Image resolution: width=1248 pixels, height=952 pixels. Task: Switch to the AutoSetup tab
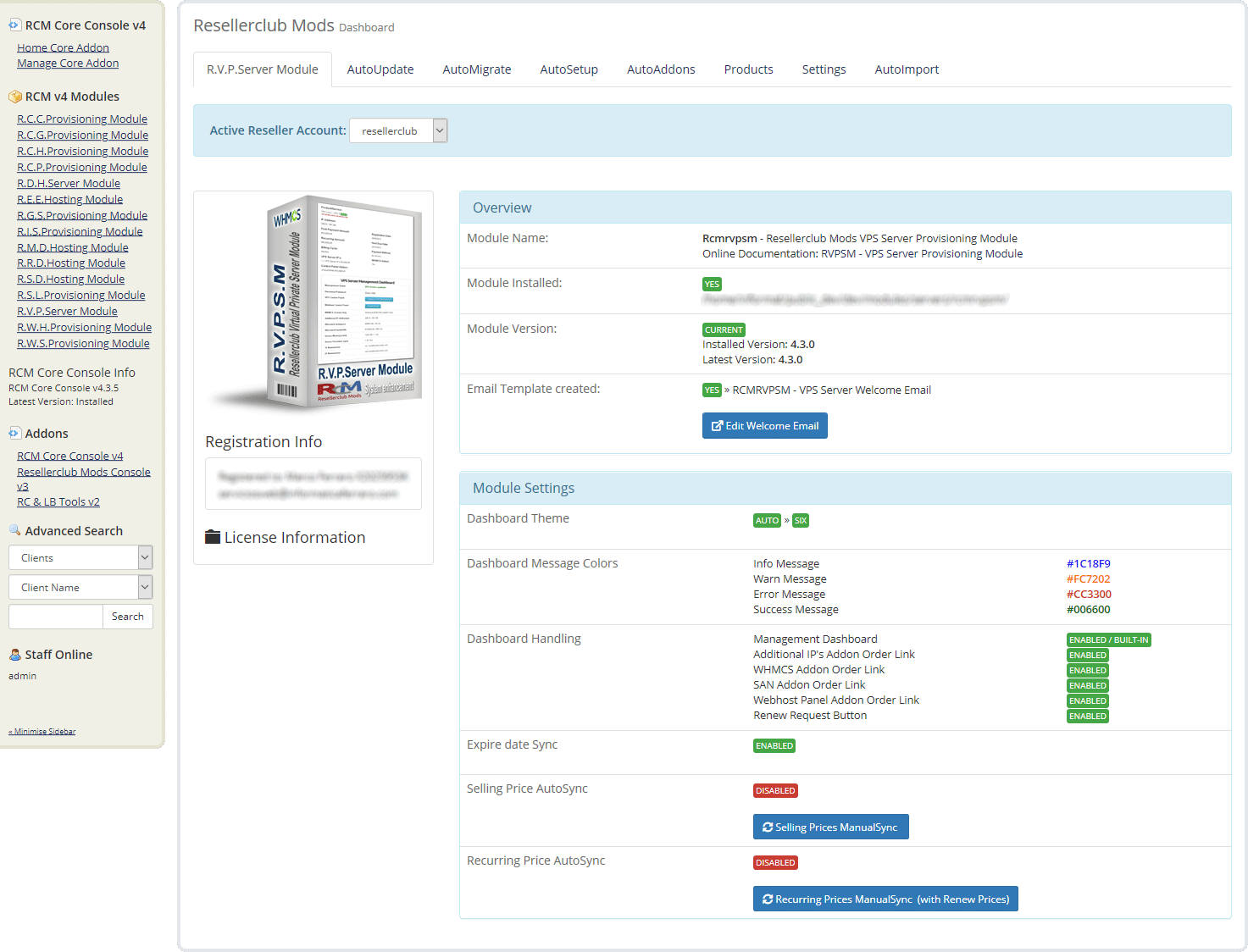pos(569,69)
